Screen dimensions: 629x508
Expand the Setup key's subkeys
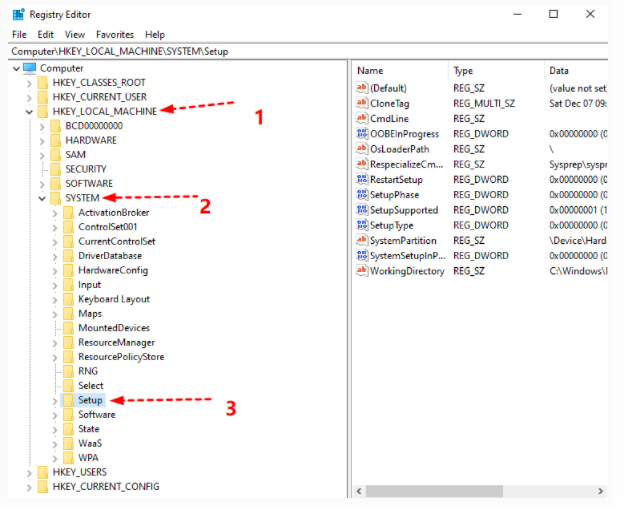[55, 401]
